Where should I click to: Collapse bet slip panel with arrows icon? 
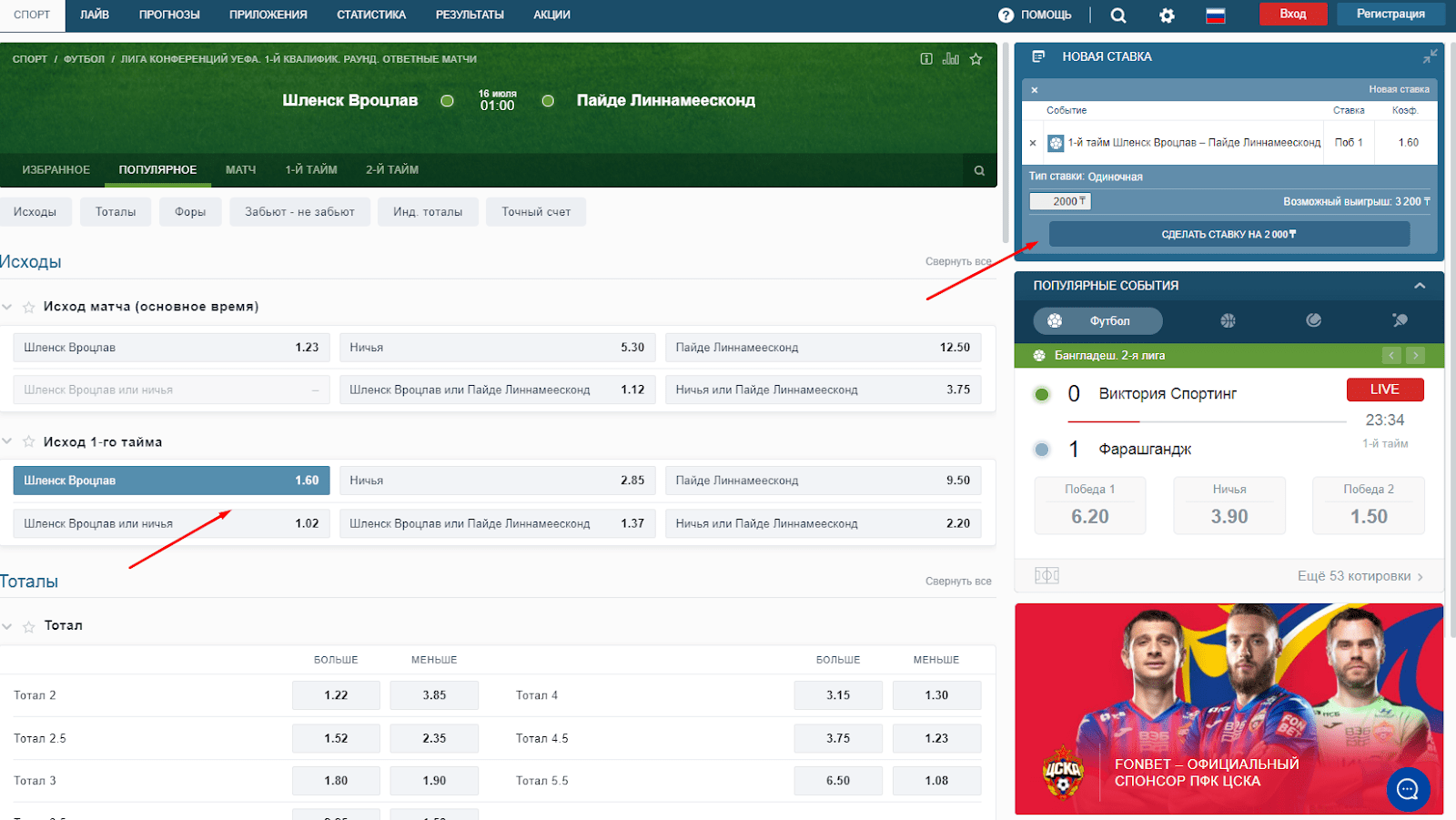1431,56
